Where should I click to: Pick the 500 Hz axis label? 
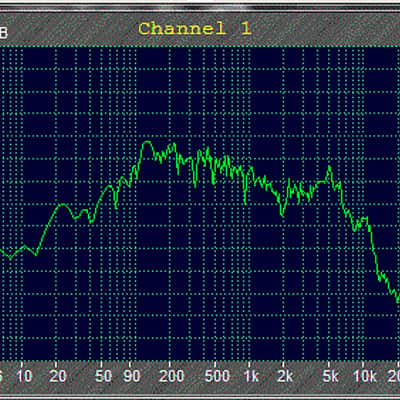click(217, 377)
